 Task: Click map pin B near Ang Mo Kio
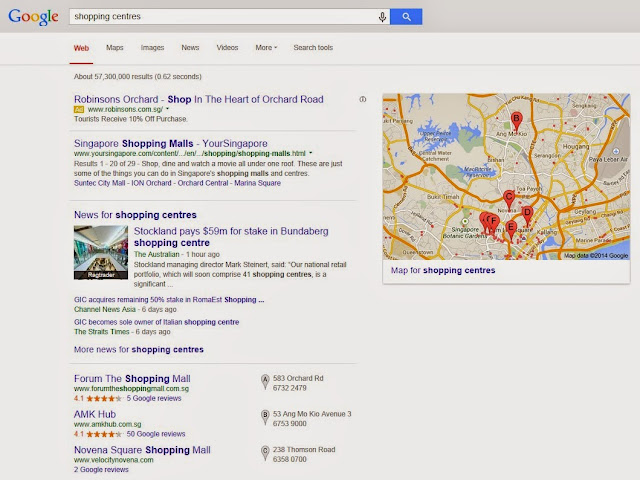(x=516, y=121)
